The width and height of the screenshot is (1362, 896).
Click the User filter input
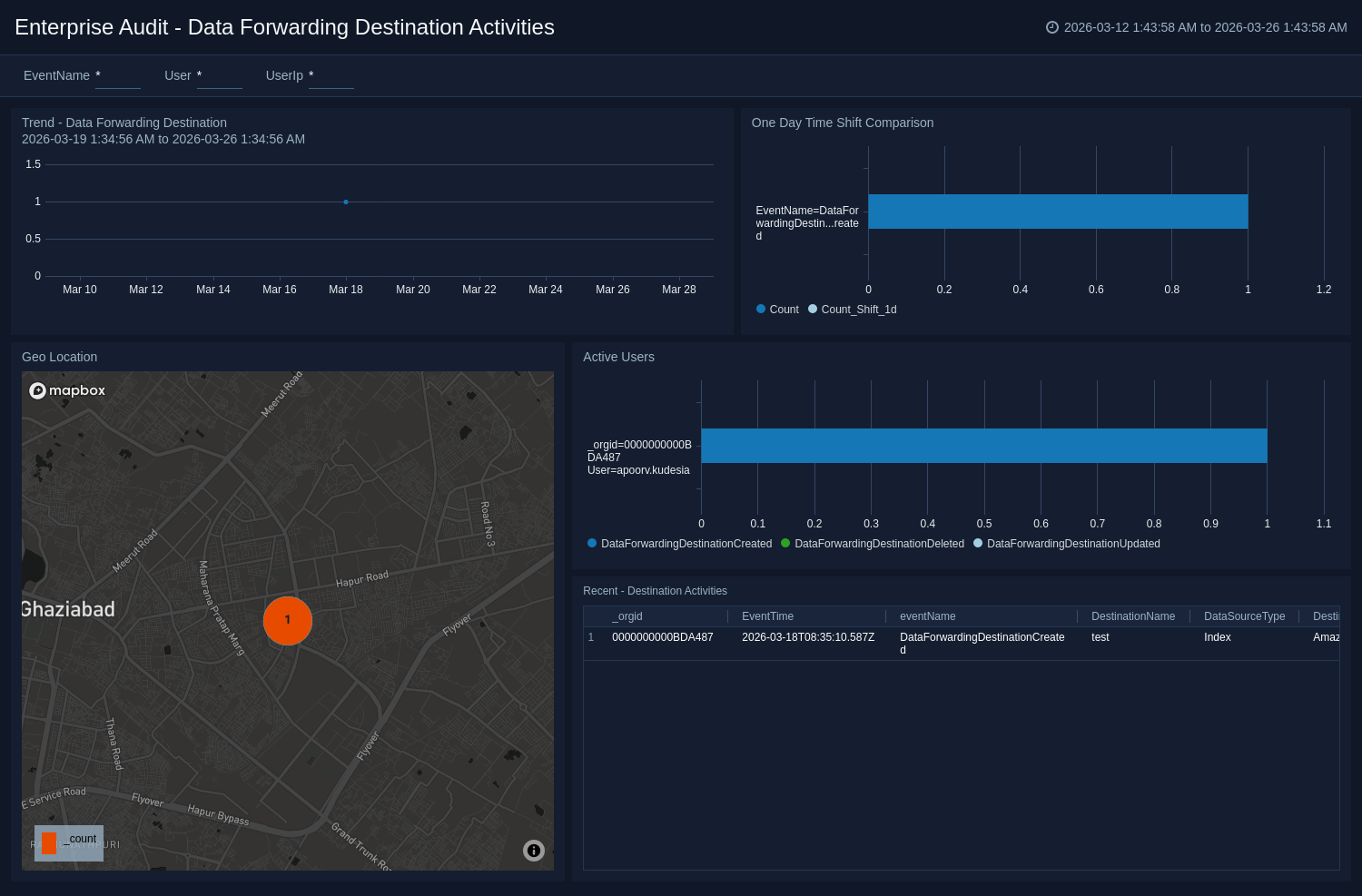click(219, 76)
